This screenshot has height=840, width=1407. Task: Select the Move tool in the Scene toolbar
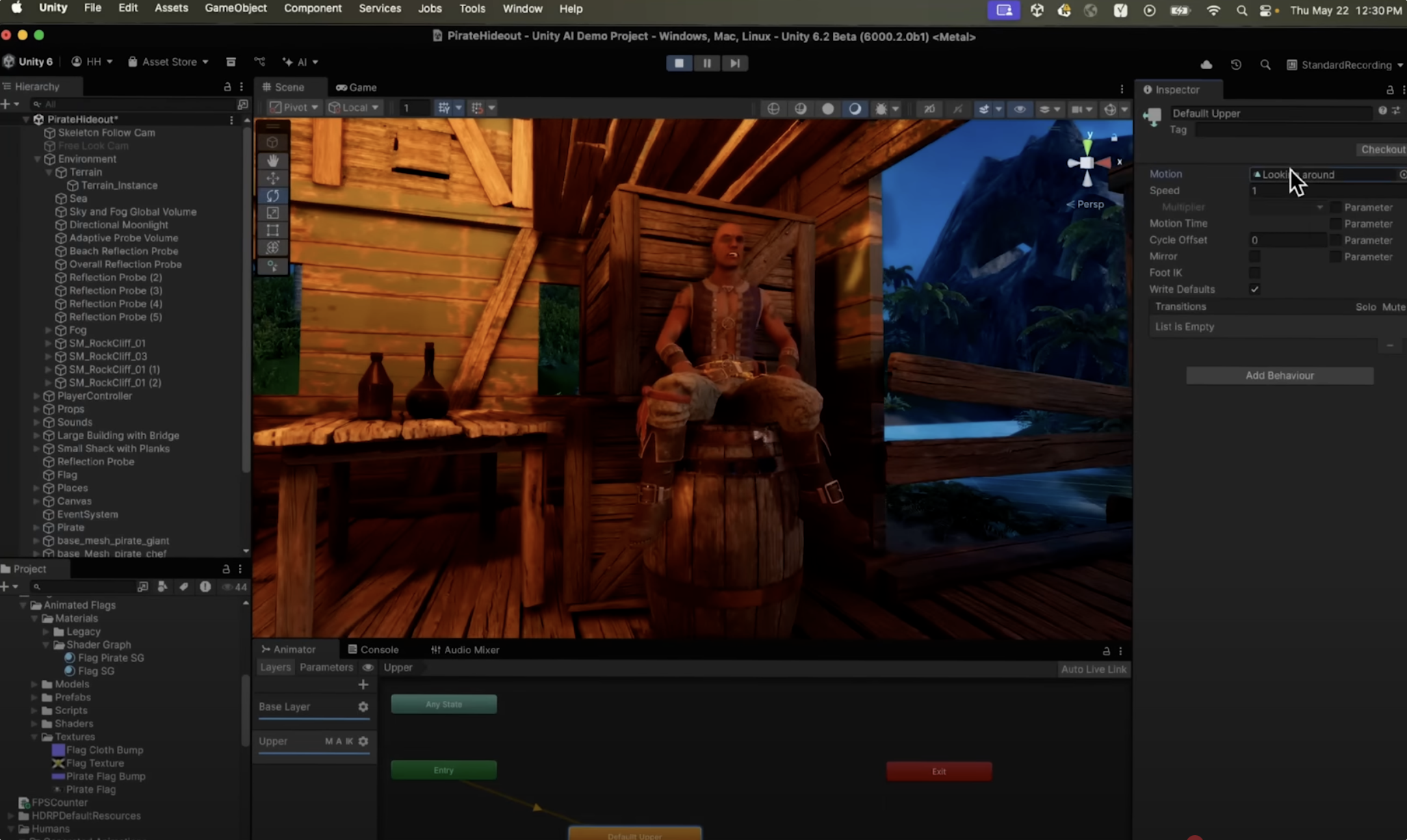[x=272, y=178]
